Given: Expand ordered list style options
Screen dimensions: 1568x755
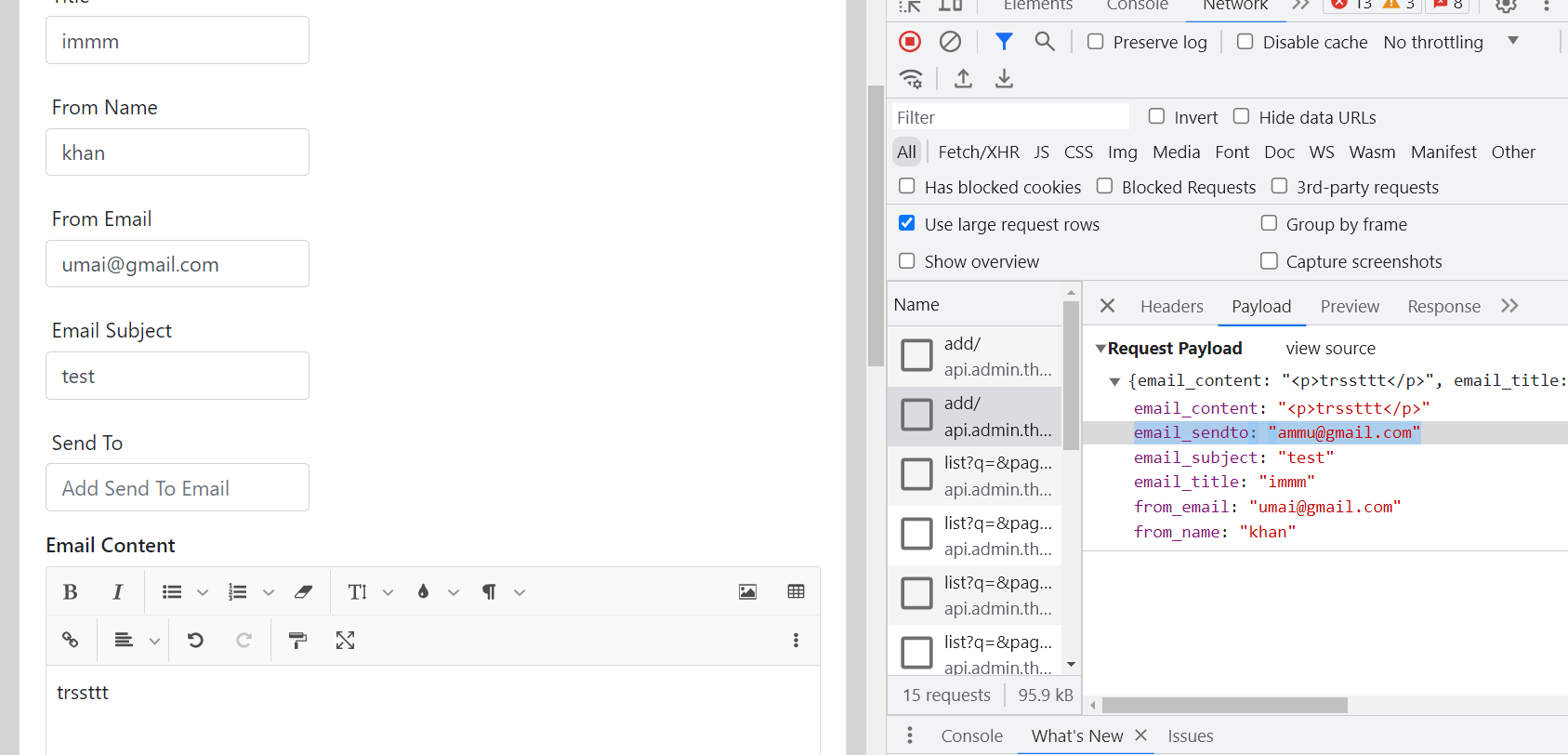Looking at the screenshot, I should point(269,592).
